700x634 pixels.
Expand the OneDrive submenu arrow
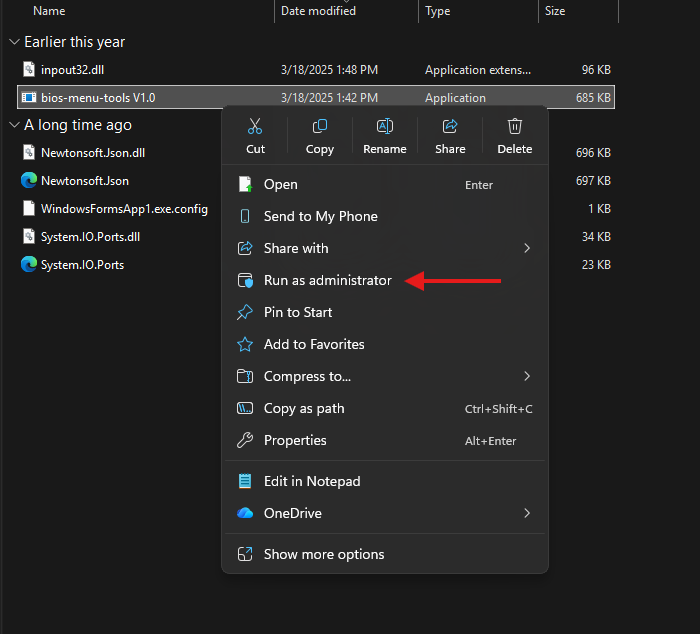[527, 513]
